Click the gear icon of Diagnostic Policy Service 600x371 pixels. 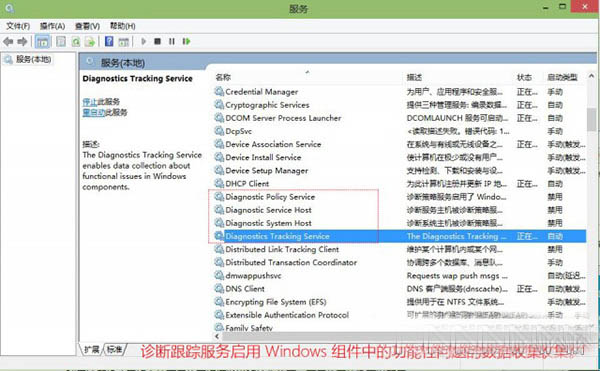219,197
